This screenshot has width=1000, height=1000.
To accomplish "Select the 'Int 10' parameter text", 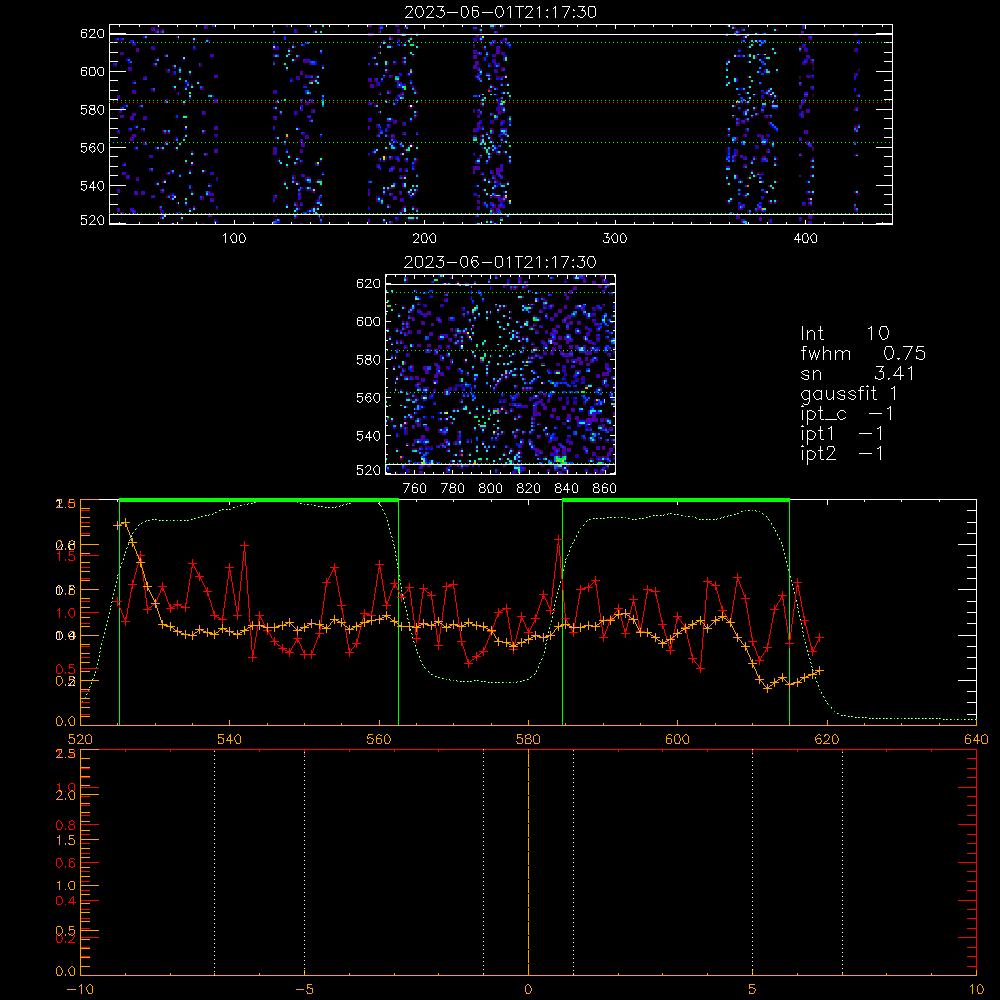I will (x=845, y=334).
